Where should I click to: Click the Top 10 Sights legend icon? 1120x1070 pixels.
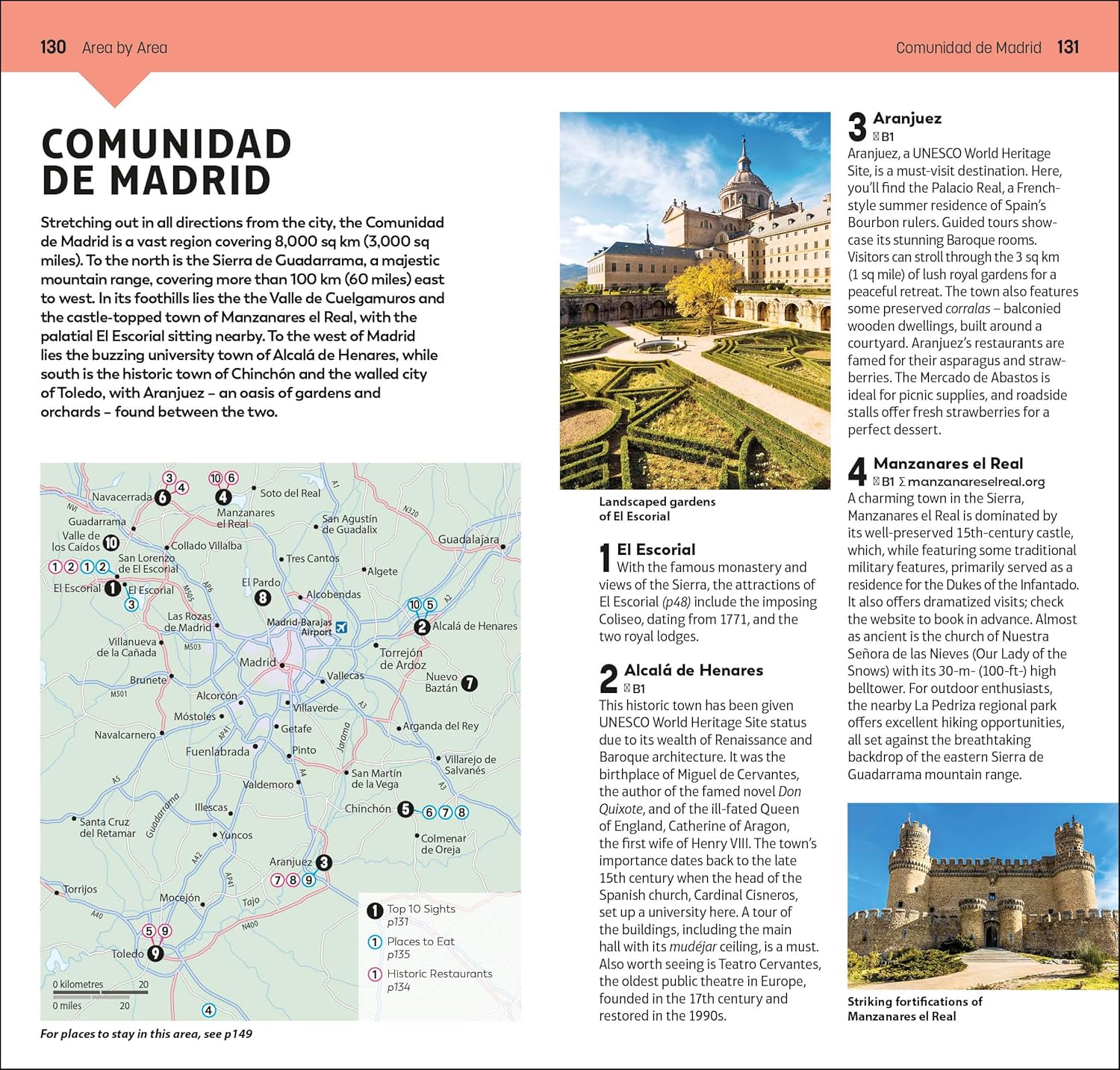tap(375, 910)
